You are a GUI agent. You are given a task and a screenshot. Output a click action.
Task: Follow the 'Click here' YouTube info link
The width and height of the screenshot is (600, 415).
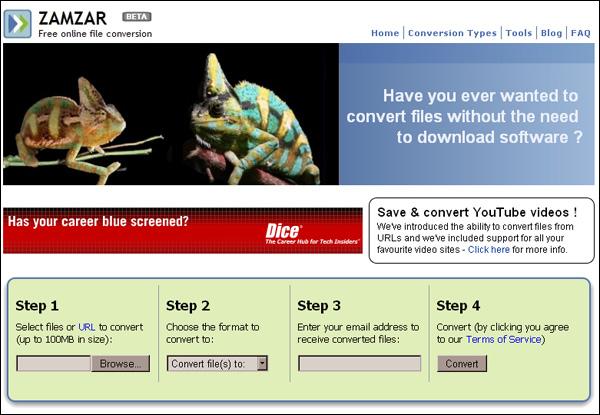coord(489,250)
